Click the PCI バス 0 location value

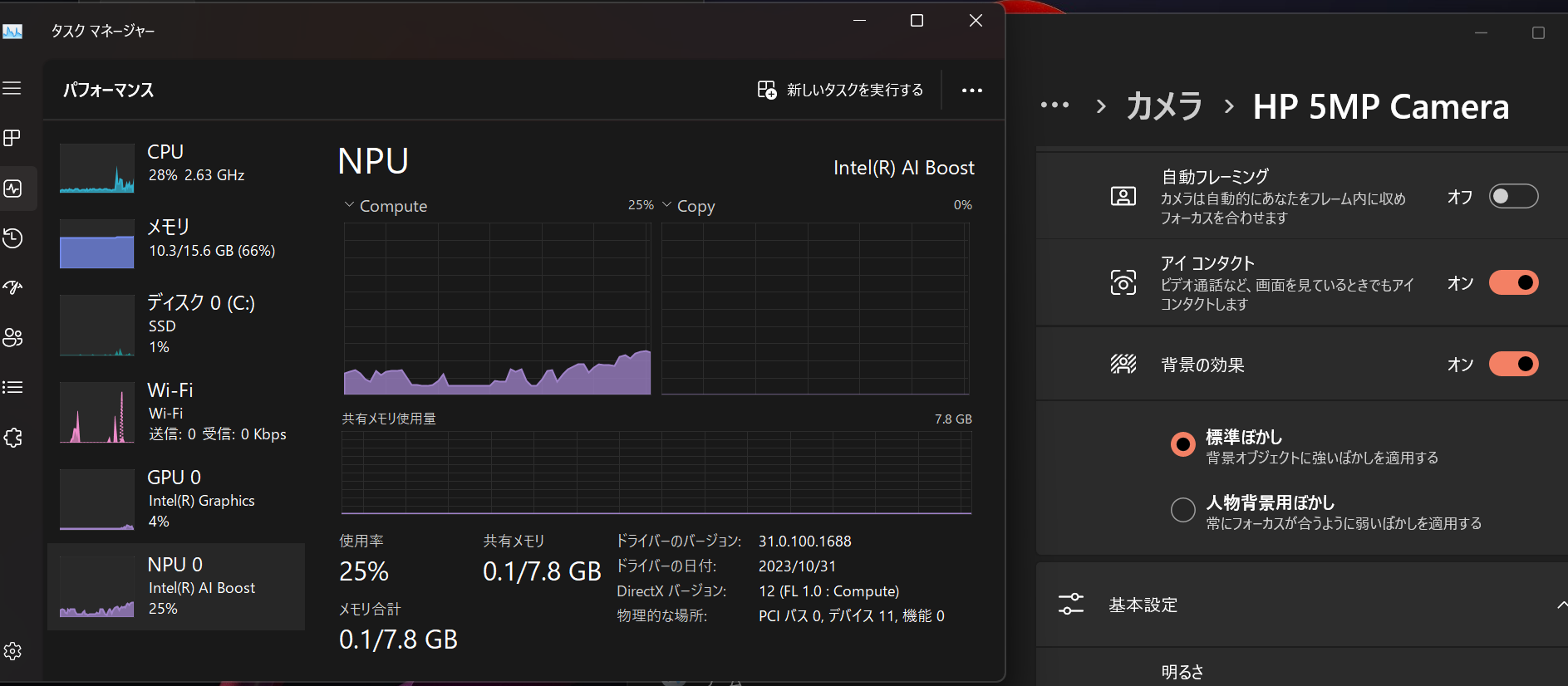[852, 616]
